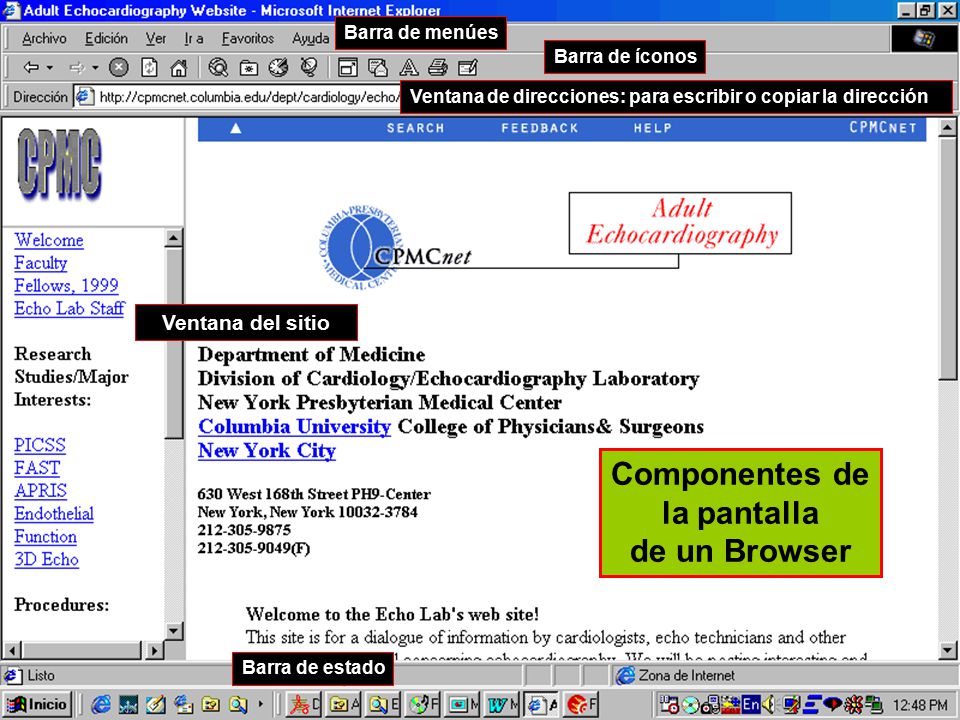The width and height of the screenshot is (960, 720).
Task: Open the Fellows, 1999 link
Action: pyautogui.click(x=66, y=286)
